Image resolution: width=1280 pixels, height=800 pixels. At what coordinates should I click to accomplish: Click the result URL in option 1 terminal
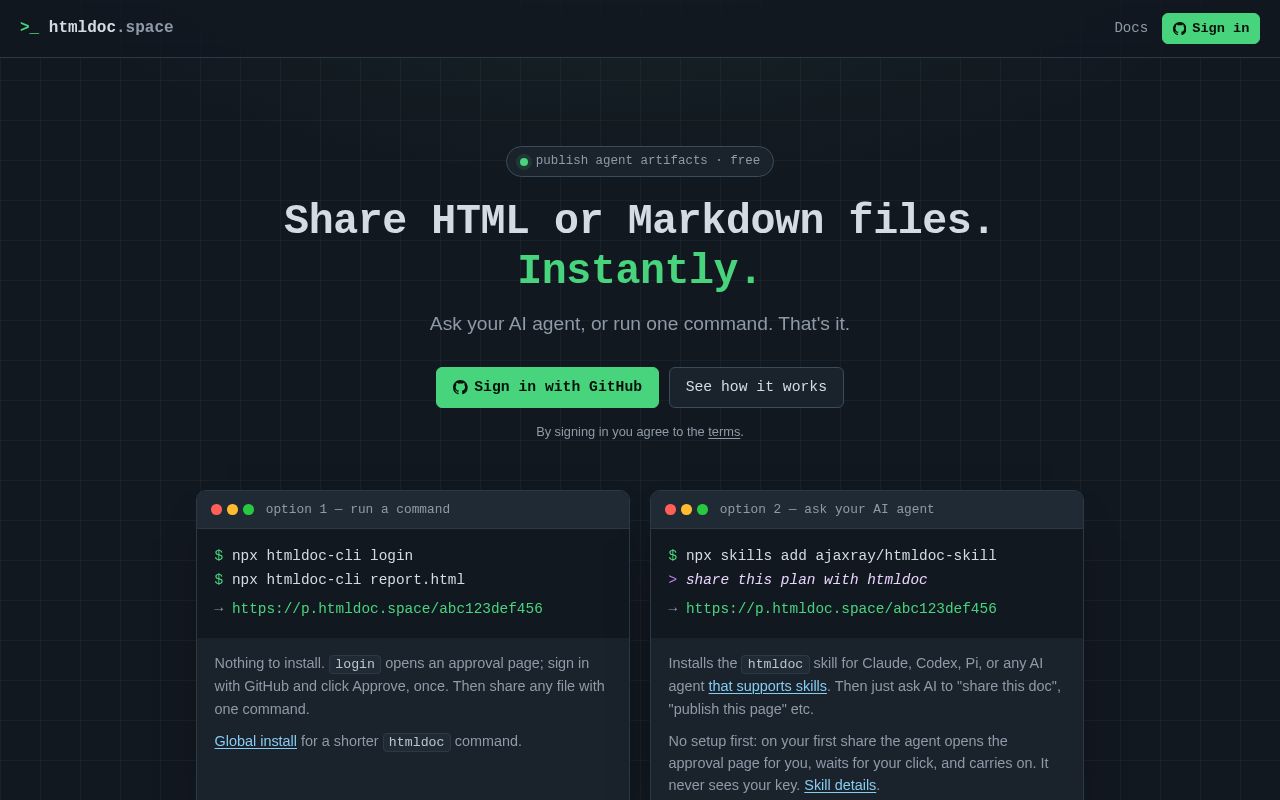tap(387, 609)
